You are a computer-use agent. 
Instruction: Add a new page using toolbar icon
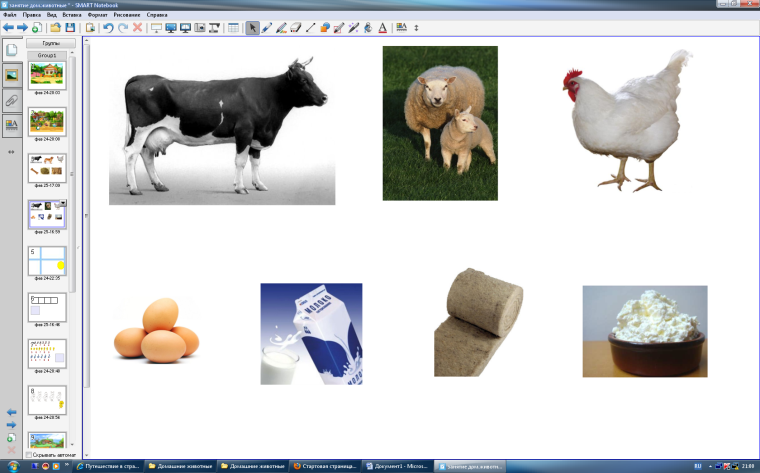click(37, 28)
